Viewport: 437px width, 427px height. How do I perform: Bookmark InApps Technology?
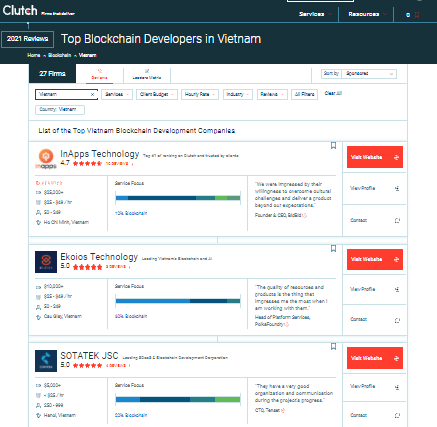pyautogui.click(x=333, y=146)
